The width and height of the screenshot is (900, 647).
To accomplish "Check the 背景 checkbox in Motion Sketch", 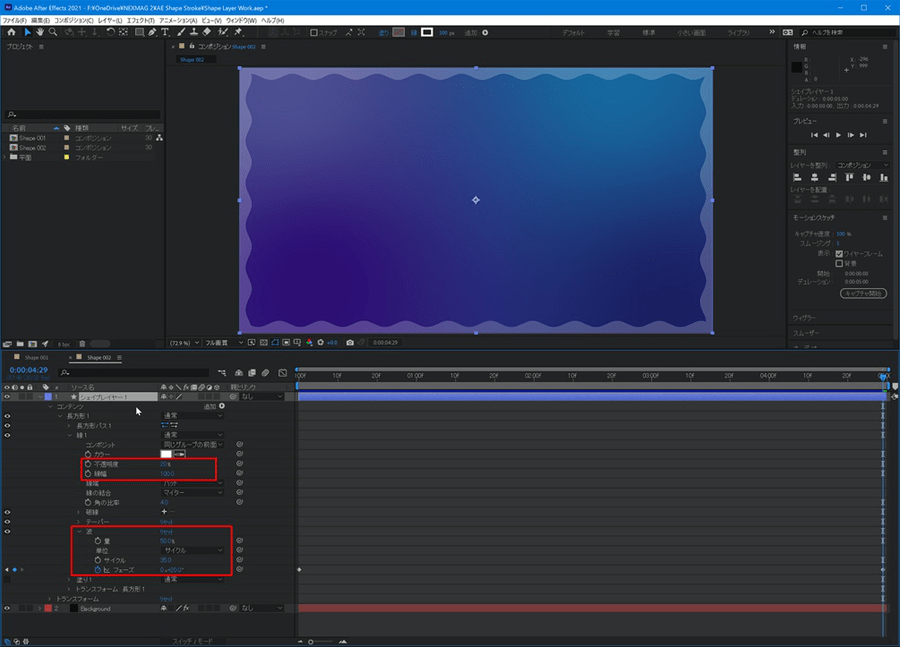I will pyautogui.click(x=839, y=263).
